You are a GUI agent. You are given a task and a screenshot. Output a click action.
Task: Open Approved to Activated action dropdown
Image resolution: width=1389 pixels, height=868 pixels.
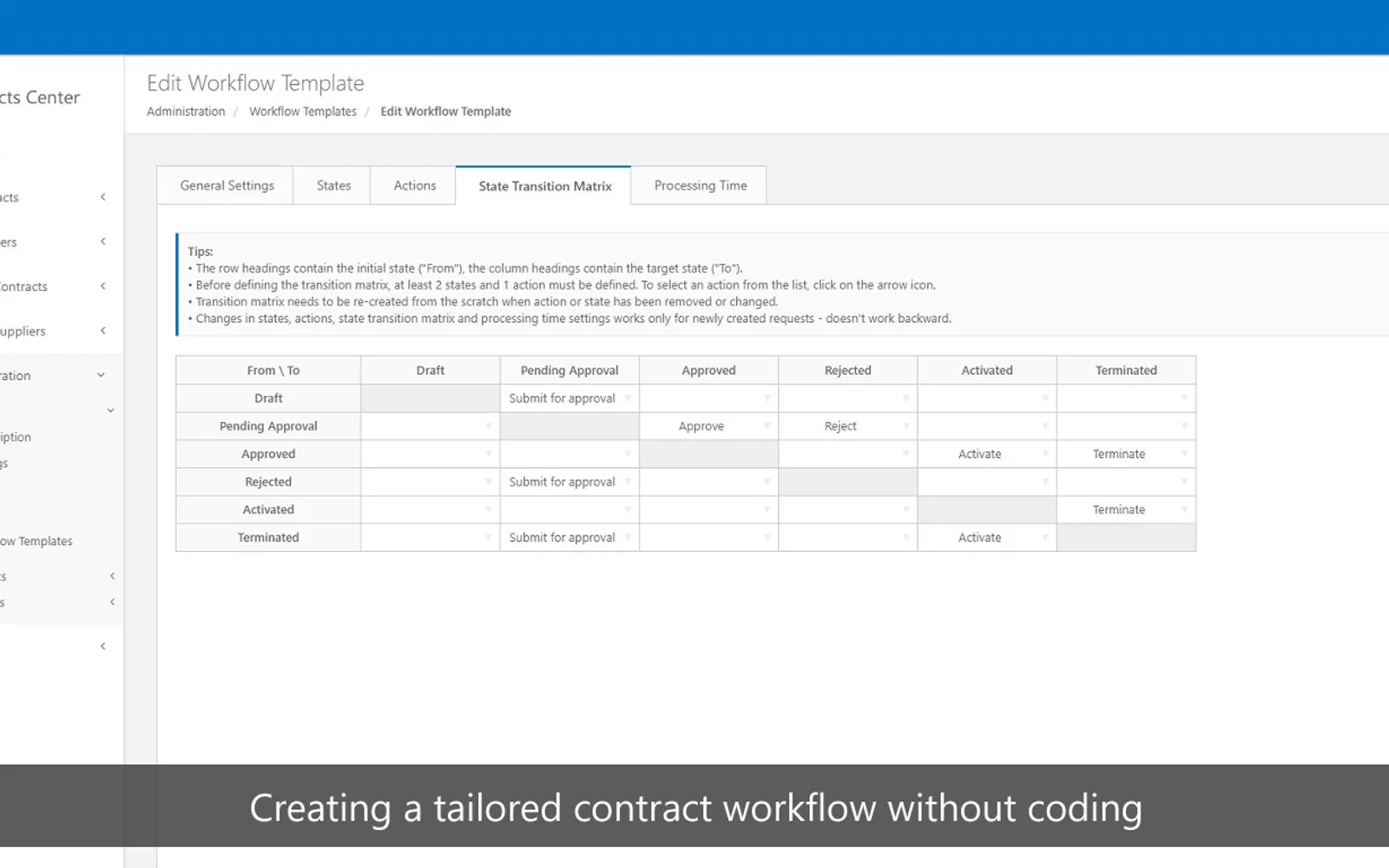click(x=986, y=454)
